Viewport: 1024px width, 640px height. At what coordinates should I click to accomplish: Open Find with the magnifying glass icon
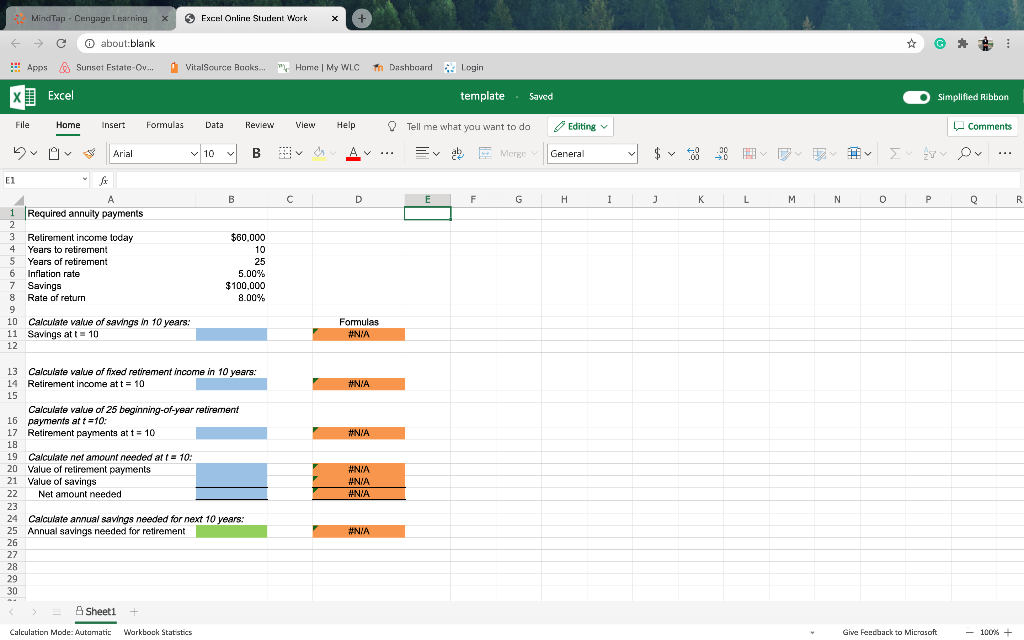[966, 155]
